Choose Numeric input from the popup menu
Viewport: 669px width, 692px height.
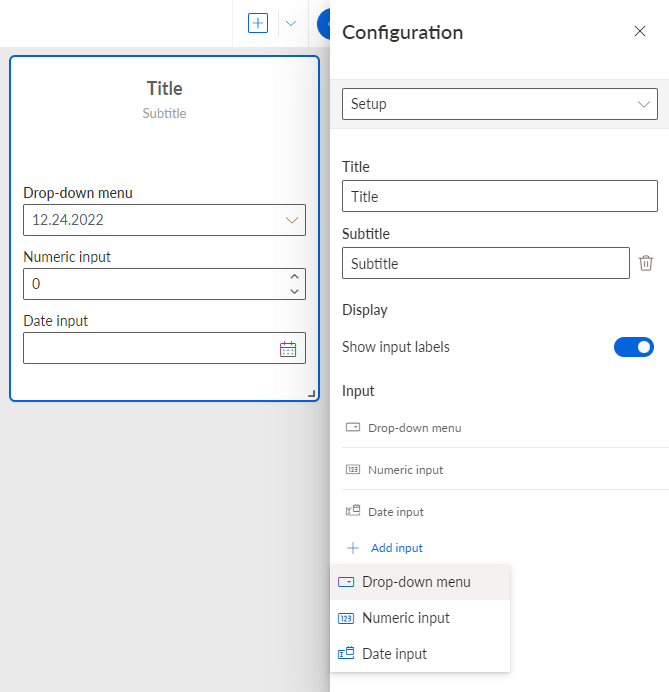420,618
